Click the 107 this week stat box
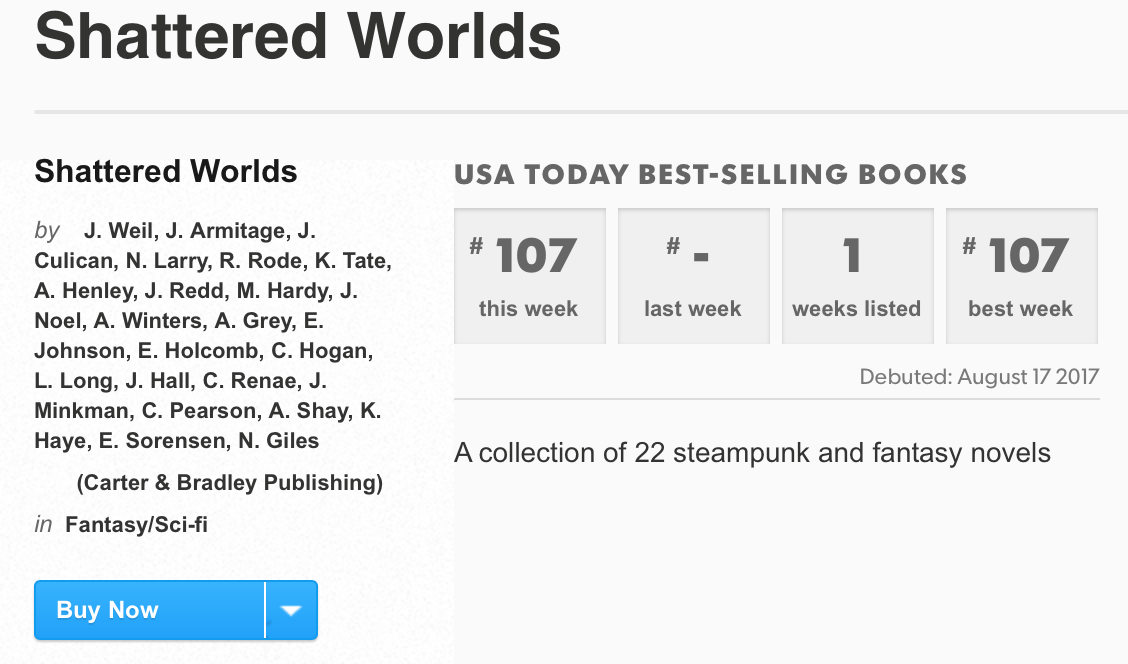The height and width of the screenshot is (664, 1128). tap(529, 275)
